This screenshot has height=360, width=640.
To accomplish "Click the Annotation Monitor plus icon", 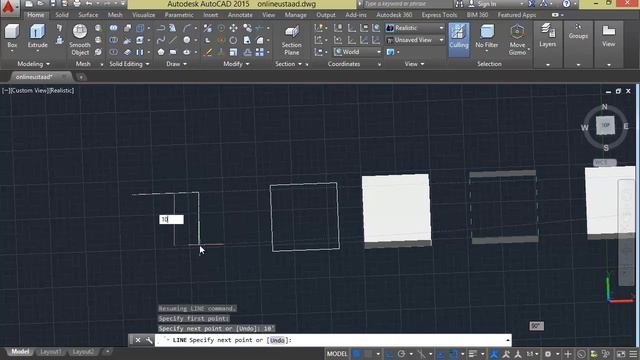I will [568, 354].
